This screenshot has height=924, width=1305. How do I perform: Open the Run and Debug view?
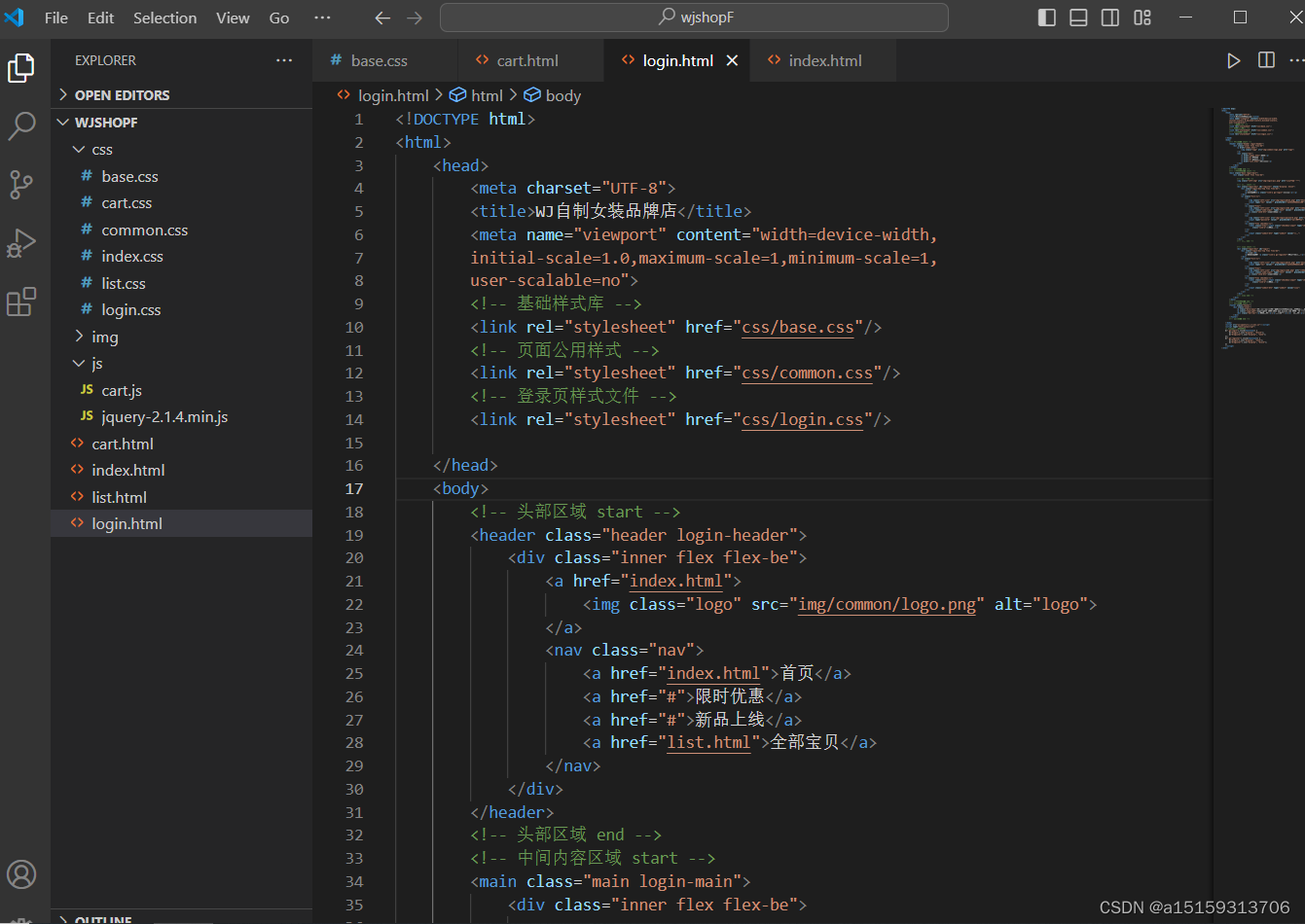pyautogui.click(x=21, y=242)
